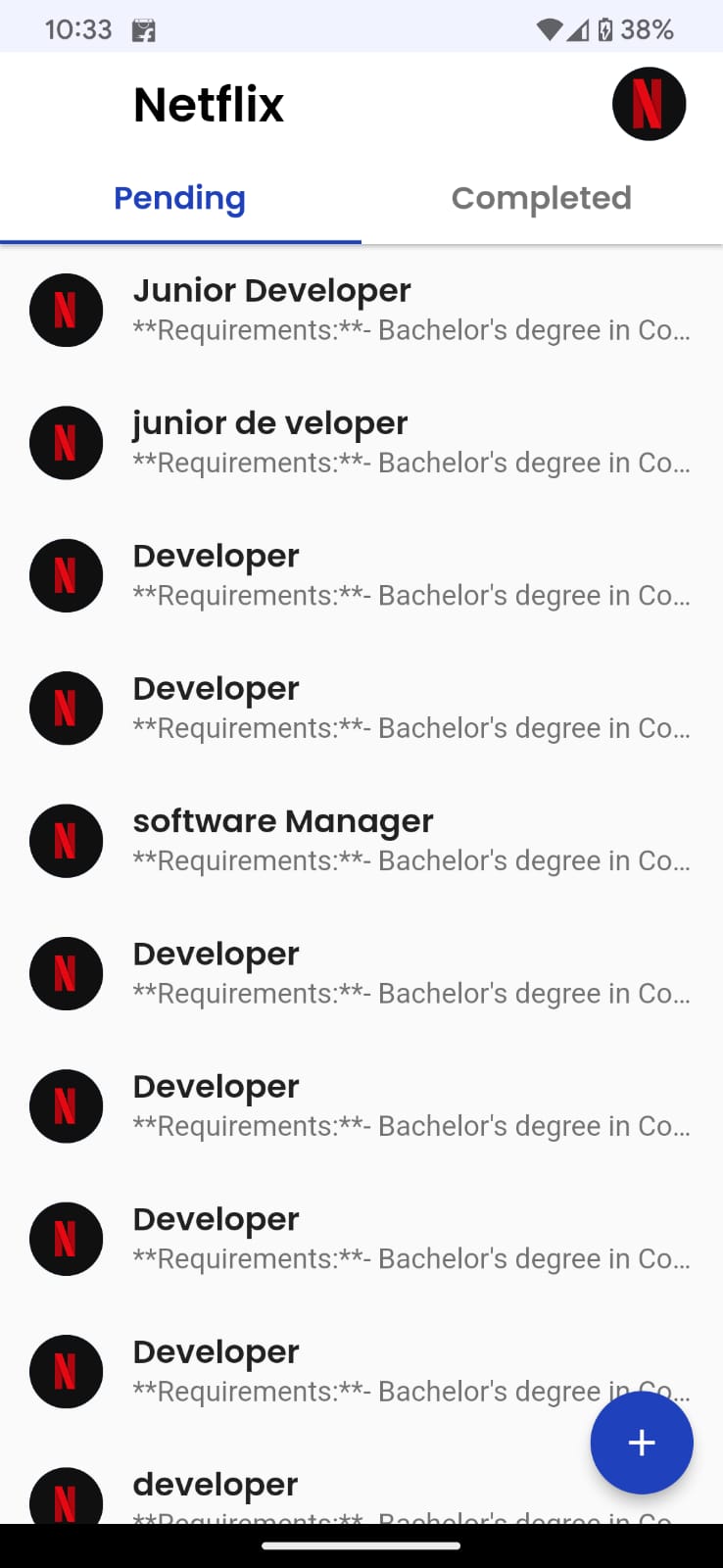The height and width of the screenshot is (1568, 723).
Task: Open the lowercase developer job title
Action: [216, 1485]
